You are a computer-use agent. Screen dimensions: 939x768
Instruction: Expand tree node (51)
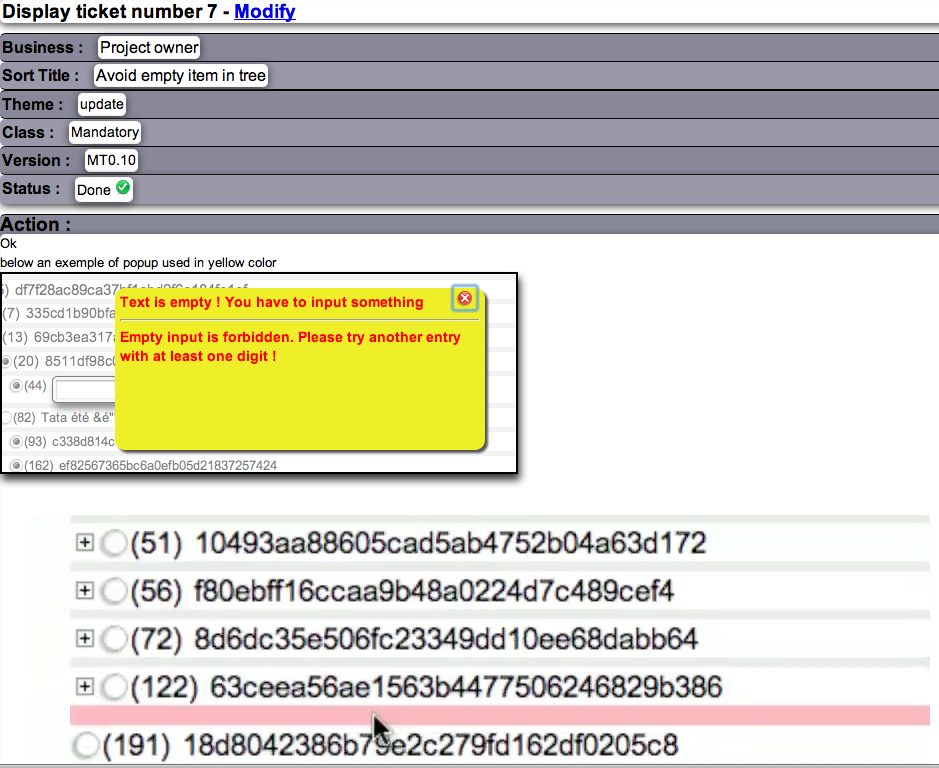tap(84, 543)
